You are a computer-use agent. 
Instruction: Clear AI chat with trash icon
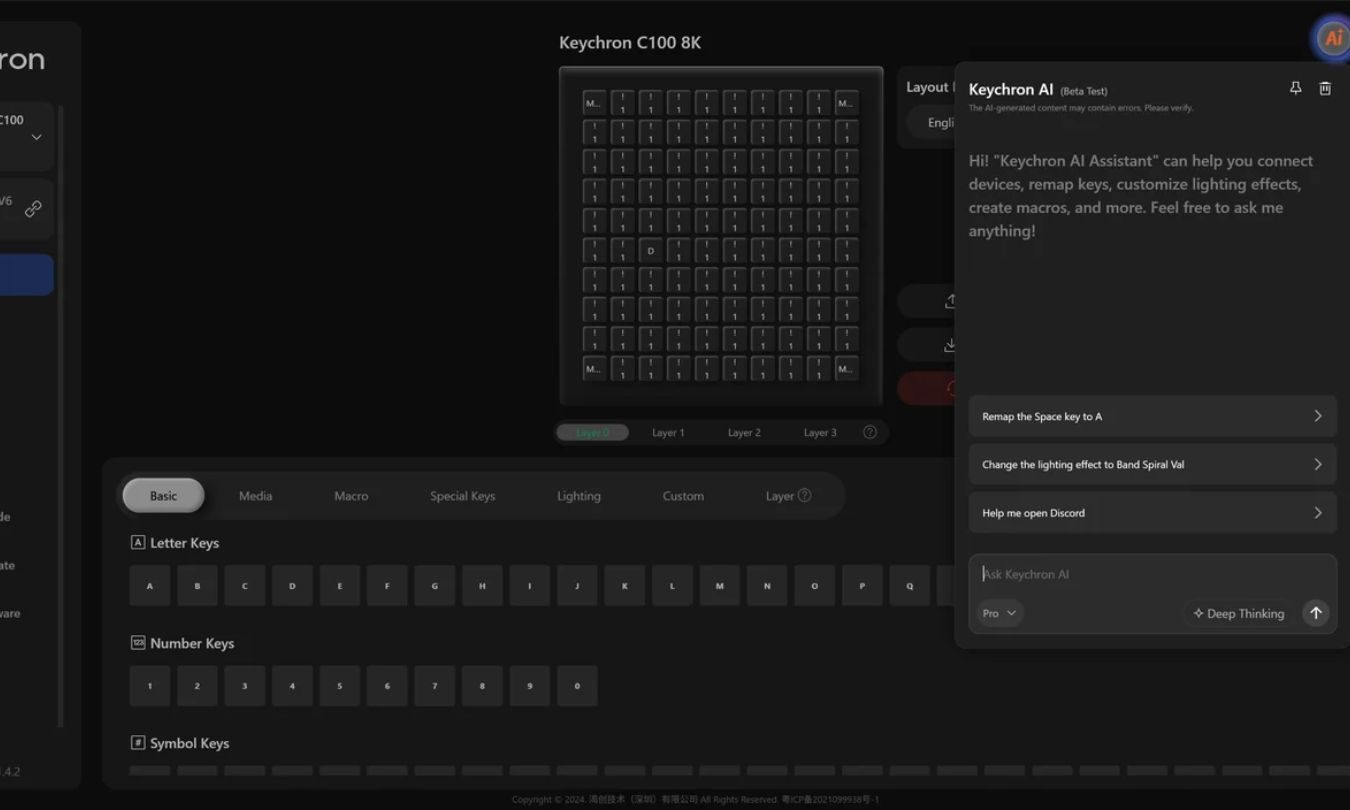click(1325, 88)
